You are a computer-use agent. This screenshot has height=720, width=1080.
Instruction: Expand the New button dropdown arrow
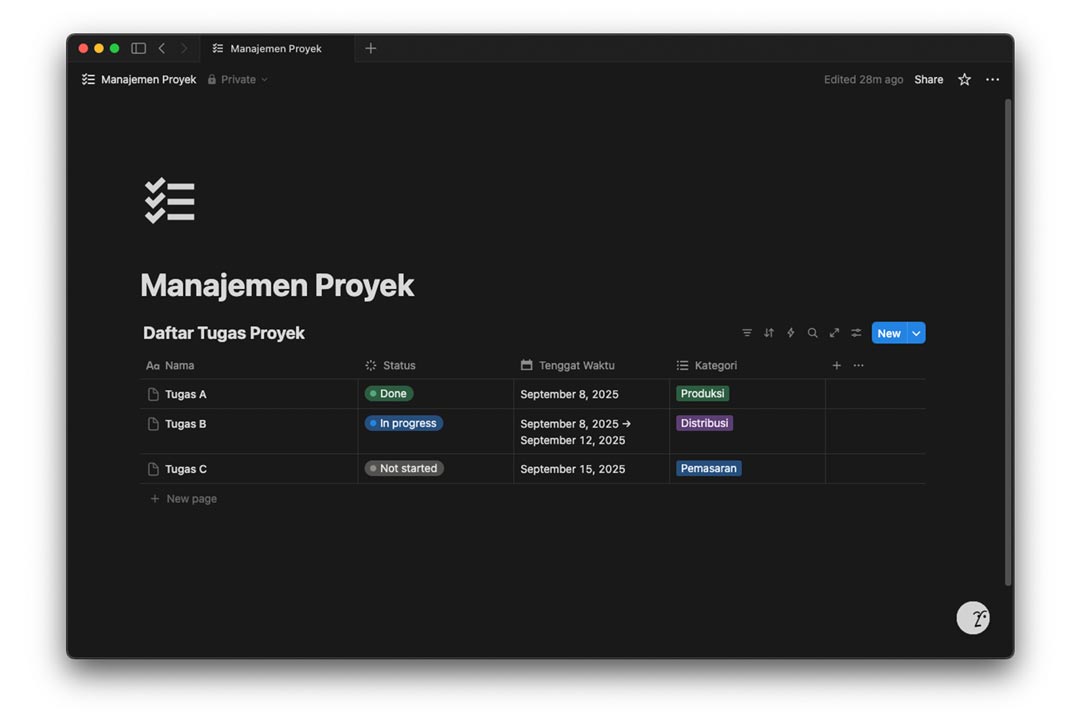[917, 333]
